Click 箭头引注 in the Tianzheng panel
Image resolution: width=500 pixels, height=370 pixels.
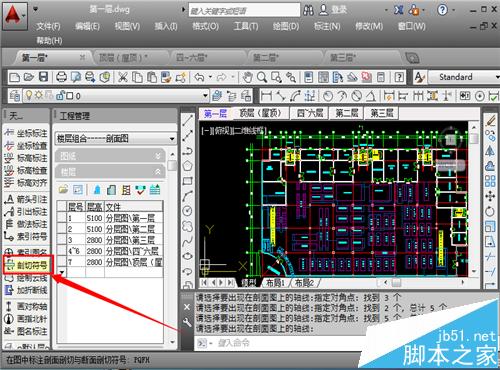pos(26,199)
